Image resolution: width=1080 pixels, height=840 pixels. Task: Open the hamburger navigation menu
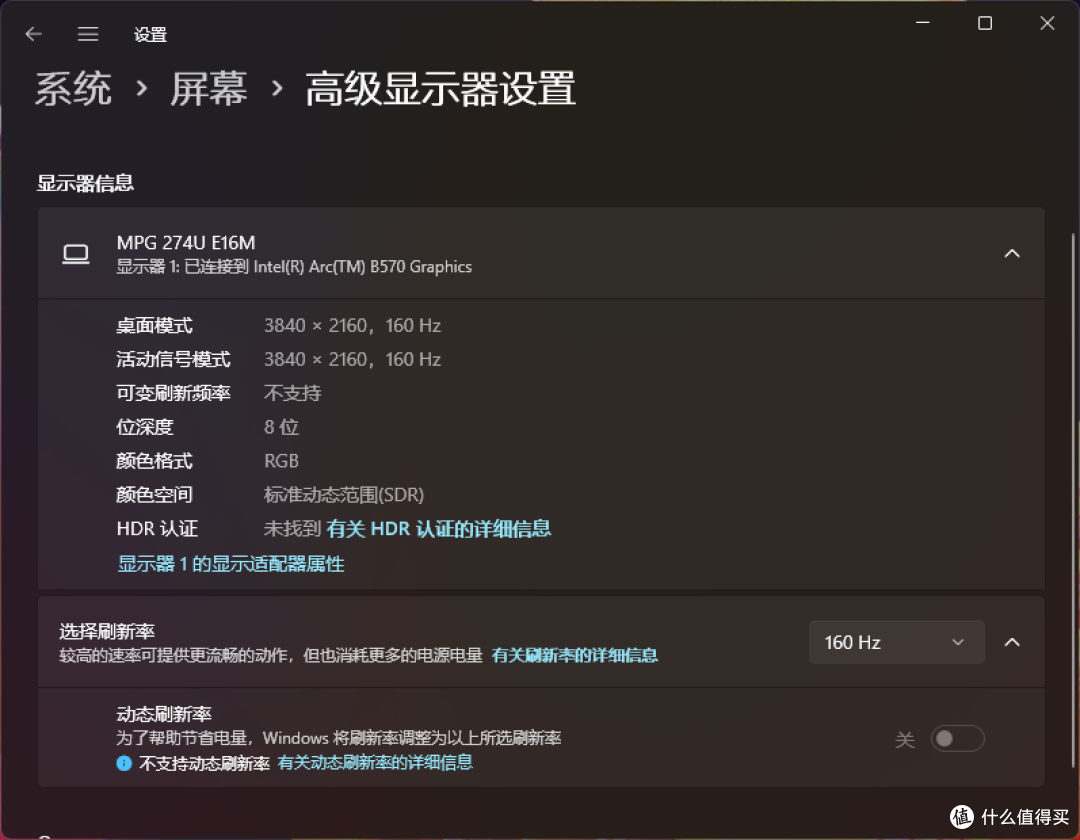pos(87,34)
